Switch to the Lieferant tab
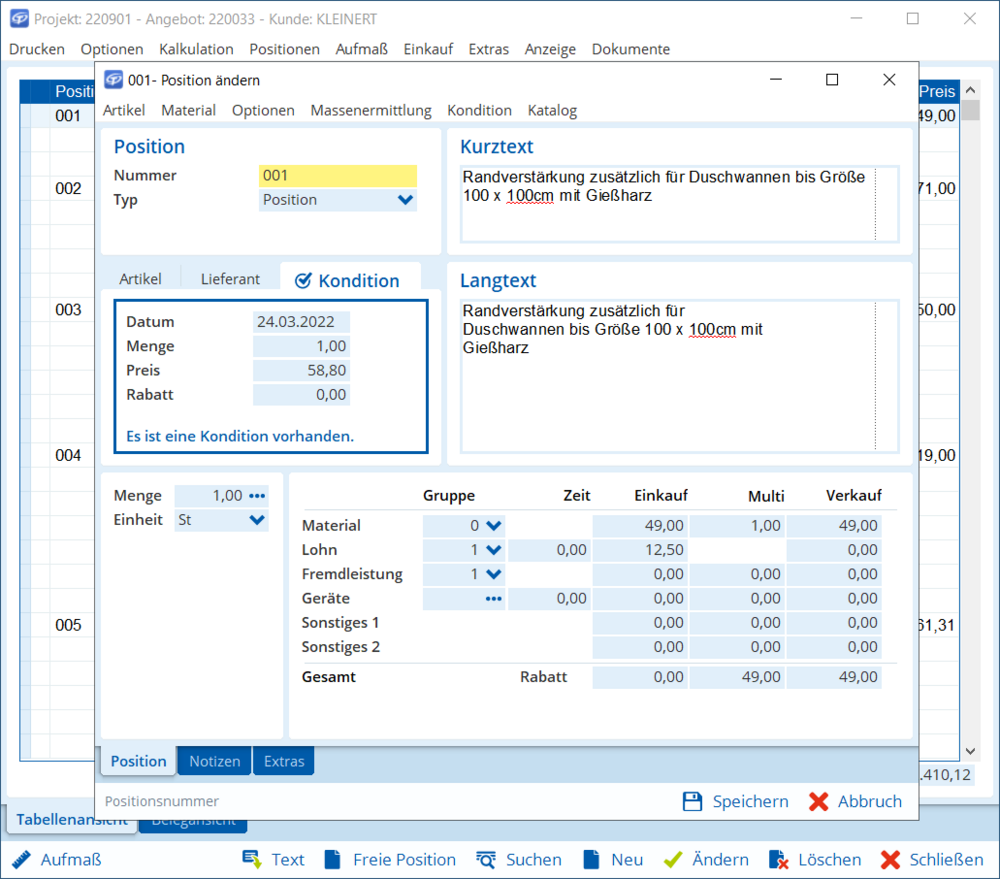This screenshot has height=879, width=1000. tap(230, 279)
